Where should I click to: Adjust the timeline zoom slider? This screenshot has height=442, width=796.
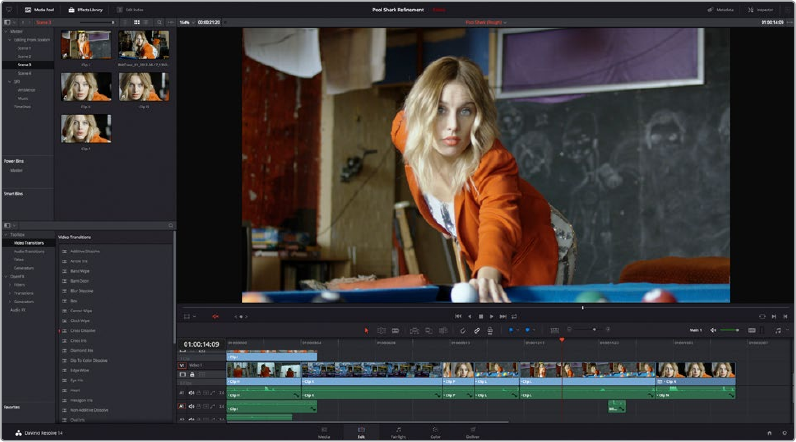pyautogui.click(x=588, y=330)
